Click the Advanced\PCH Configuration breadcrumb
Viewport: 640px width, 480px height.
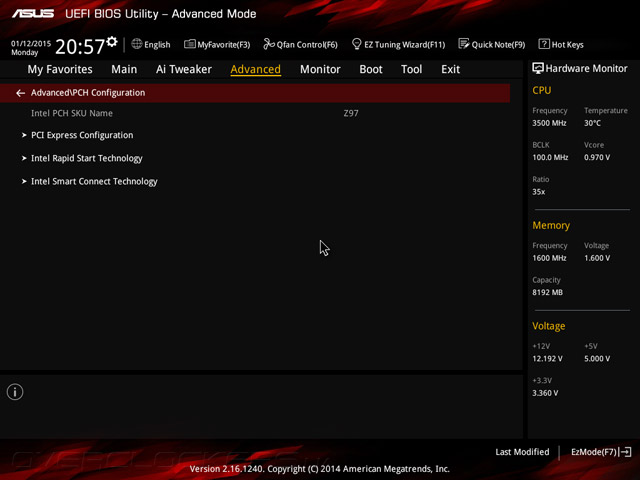[88, 93]
